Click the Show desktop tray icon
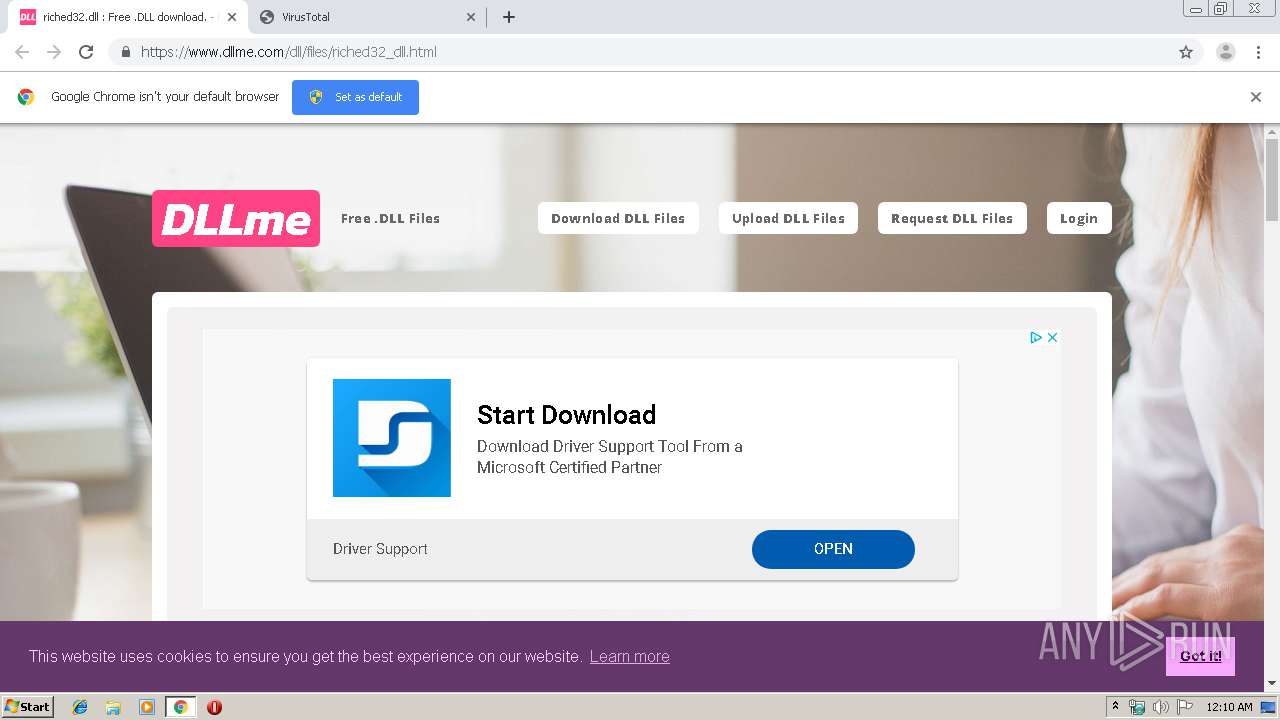The height and width of the screenshot is (720, 1280). click(x=1268, y=707)
